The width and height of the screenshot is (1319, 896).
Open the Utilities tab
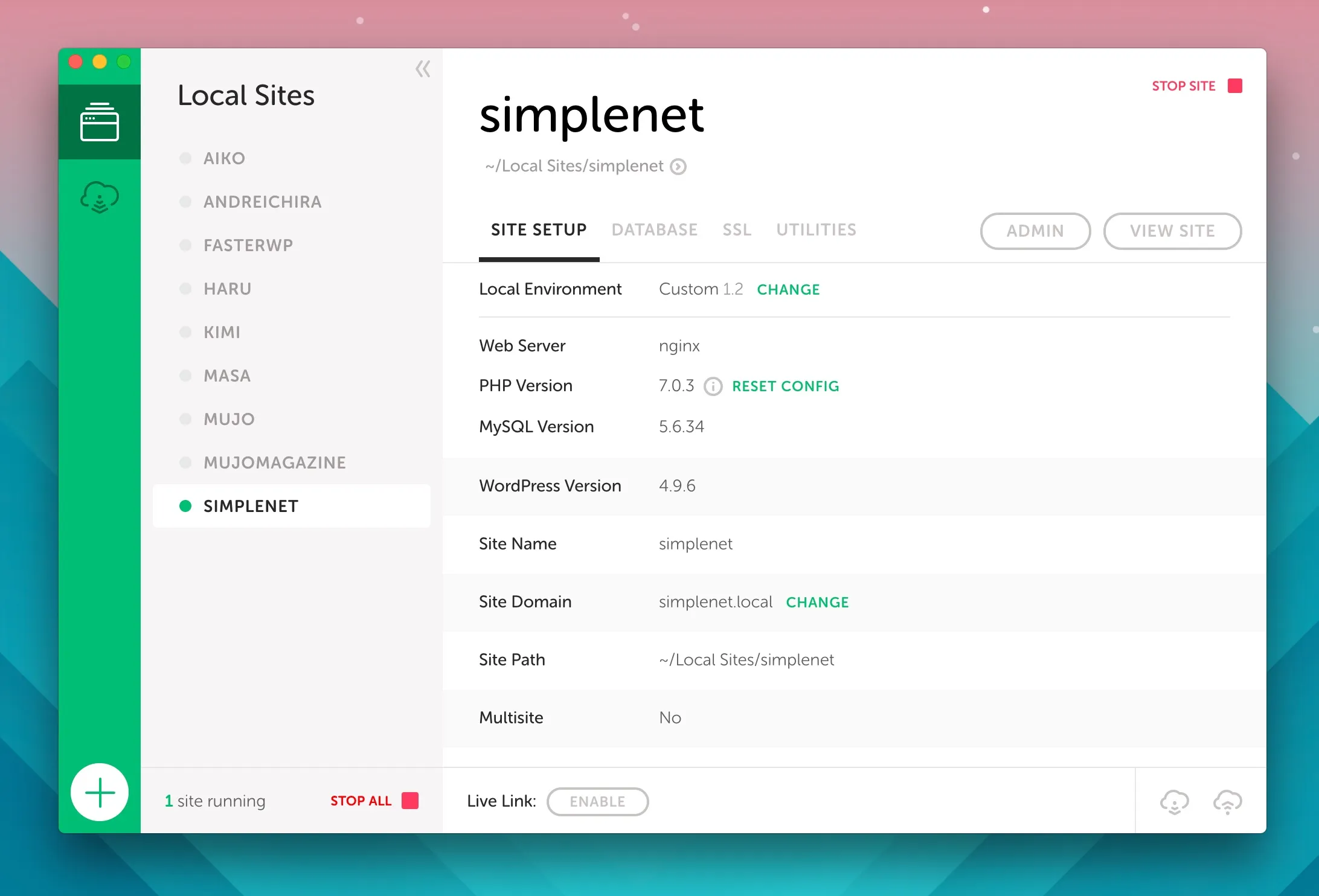pyautogui.click(x=817, y=230)
